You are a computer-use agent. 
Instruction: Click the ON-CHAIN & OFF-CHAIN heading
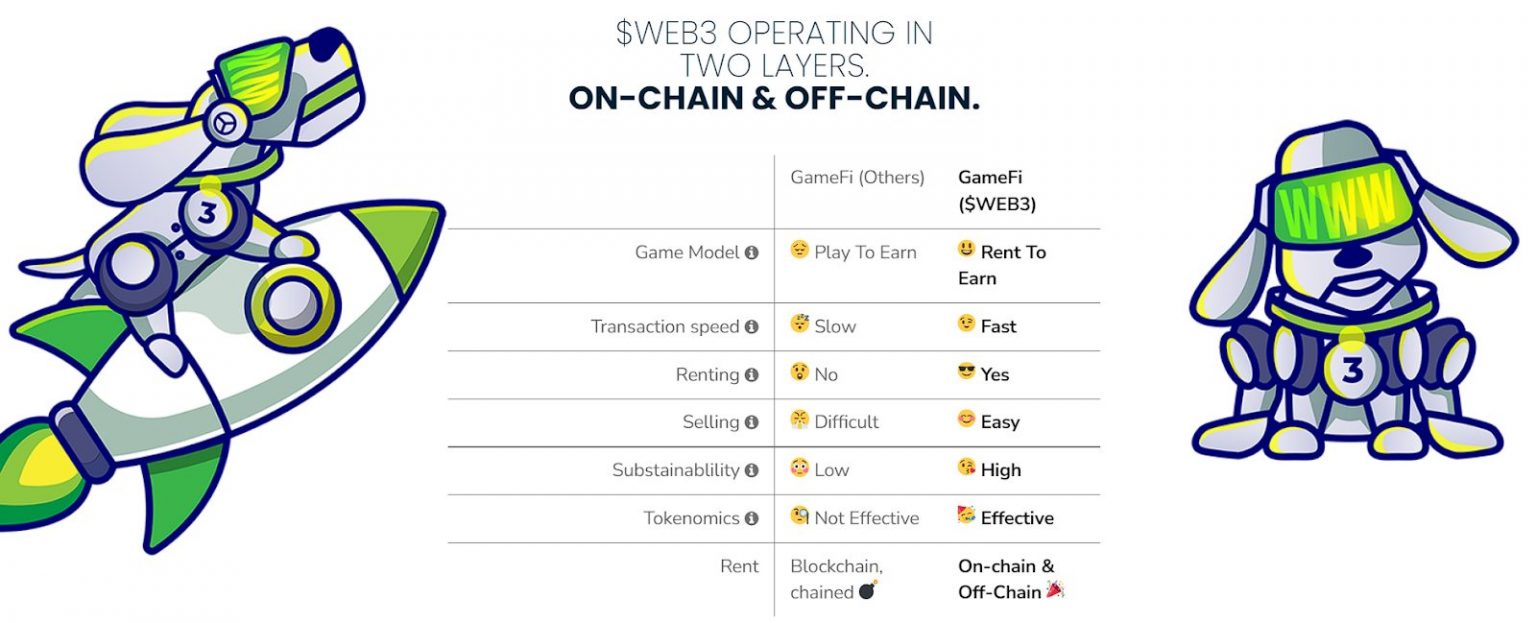pyautogui.click(x=774, y=99)
